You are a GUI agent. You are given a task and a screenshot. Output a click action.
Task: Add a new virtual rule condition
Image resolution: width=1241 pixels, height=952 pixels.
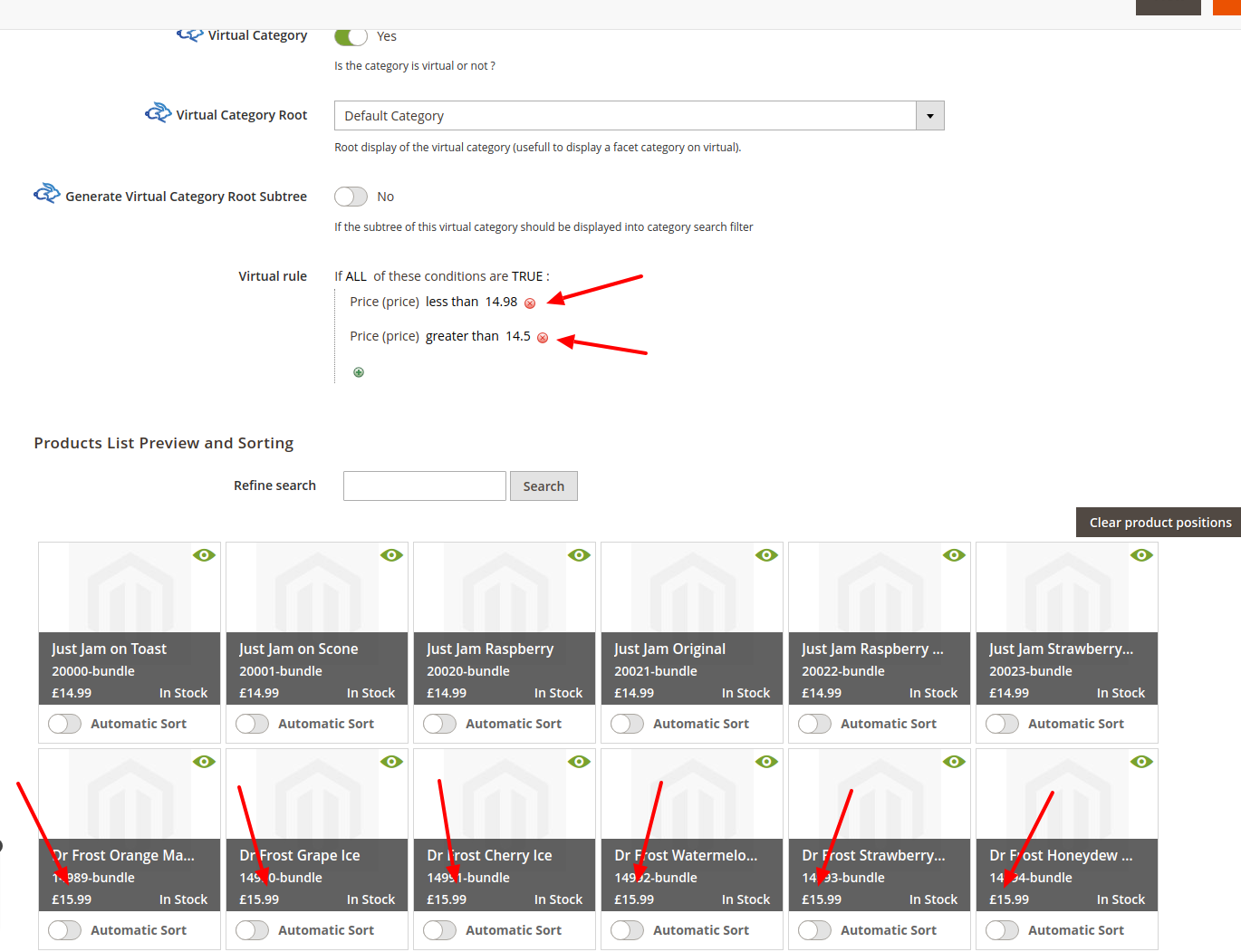(x=359, y=371)
